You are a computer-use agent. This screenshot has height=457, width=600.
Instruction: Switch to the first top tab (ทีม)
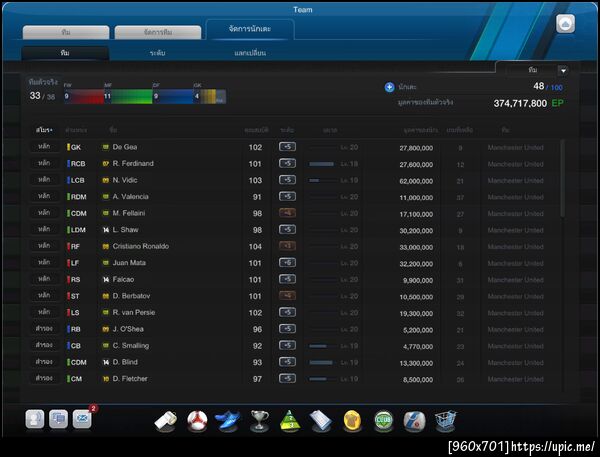(x=66, y=32)
